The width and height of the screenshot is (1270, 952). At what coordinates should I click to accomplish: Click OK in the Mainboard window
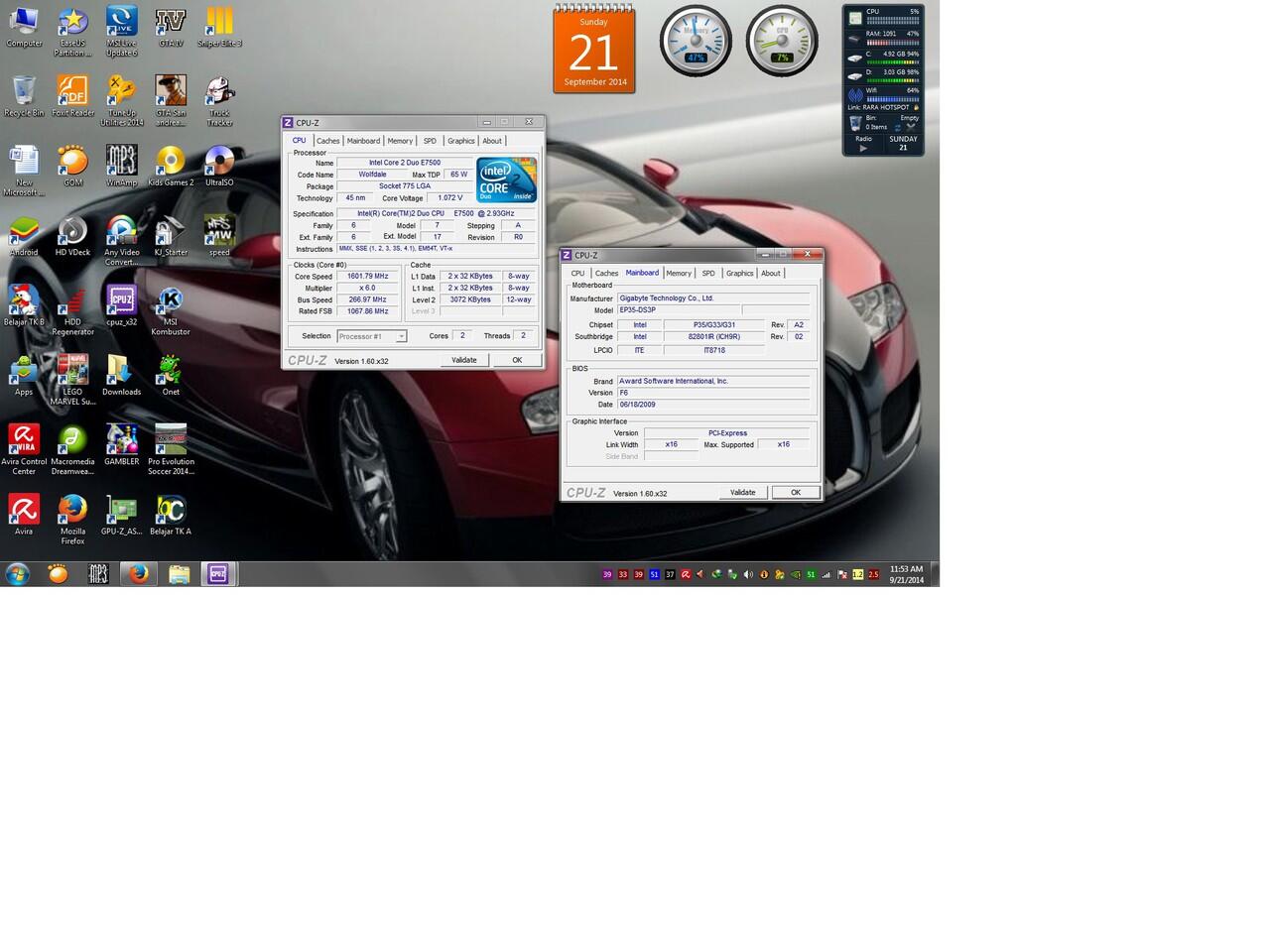click(796, 492)
